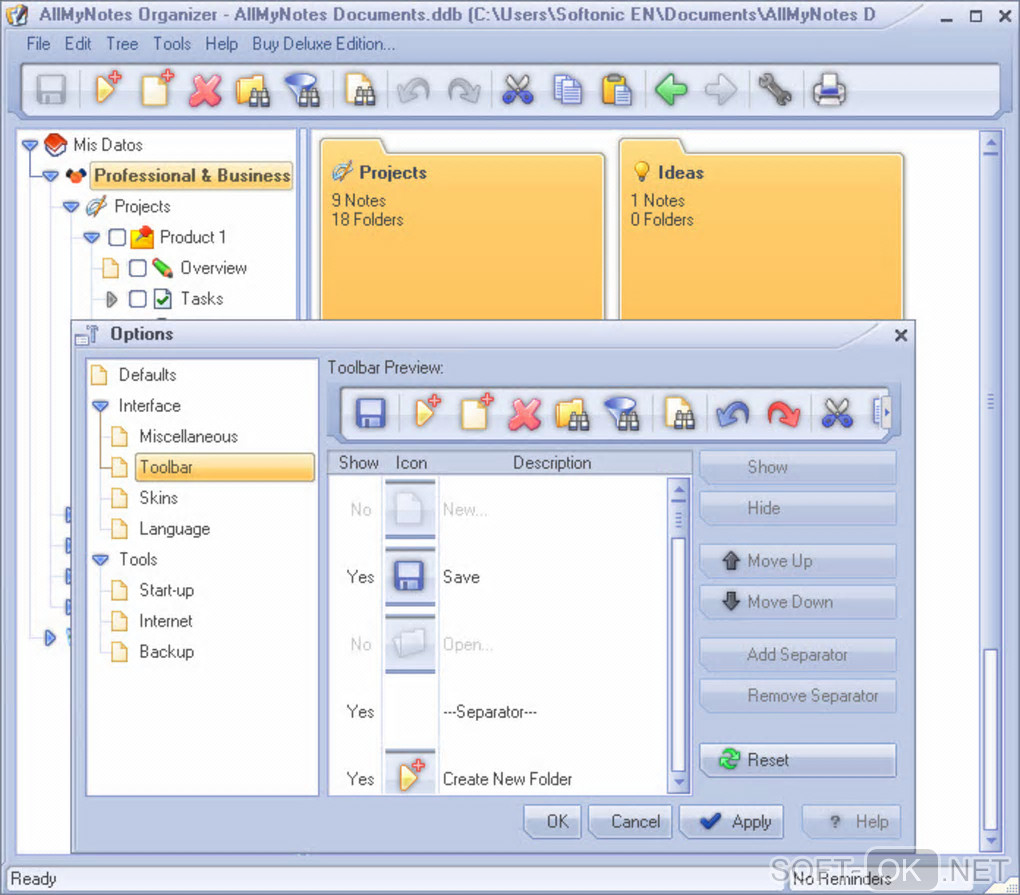Click funnel search icon in Toolbar Preview
This screenshot has width=1020, height=895.
click(x=624, y=414)
